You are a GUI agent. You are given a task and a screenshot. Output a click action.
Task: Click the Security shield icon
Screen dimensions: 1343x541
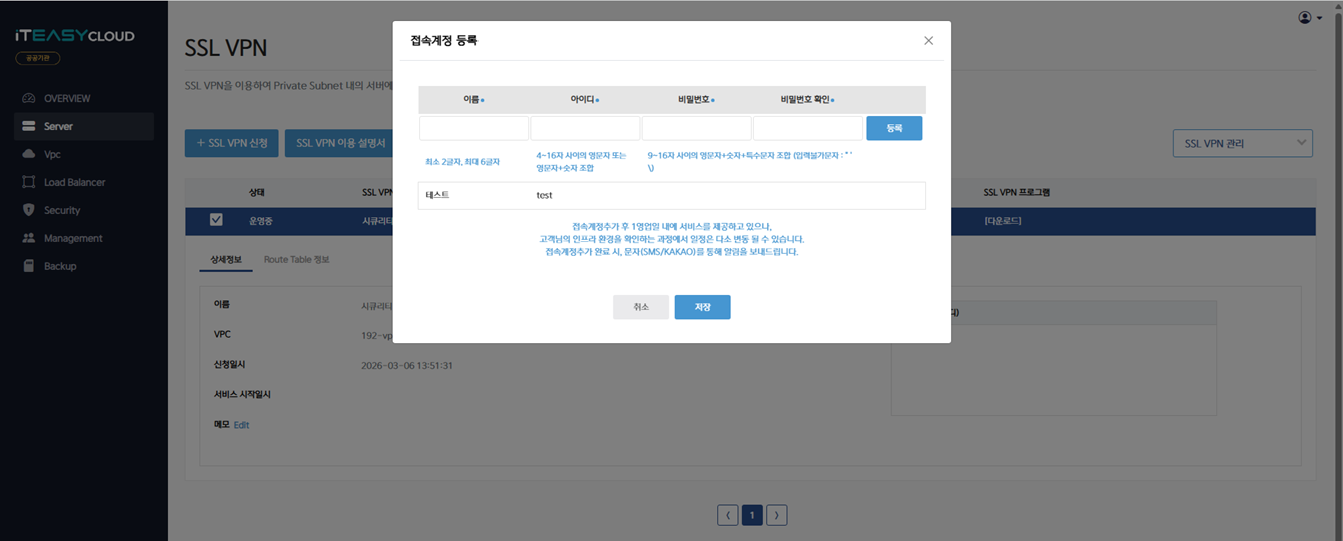click(28, 211)
